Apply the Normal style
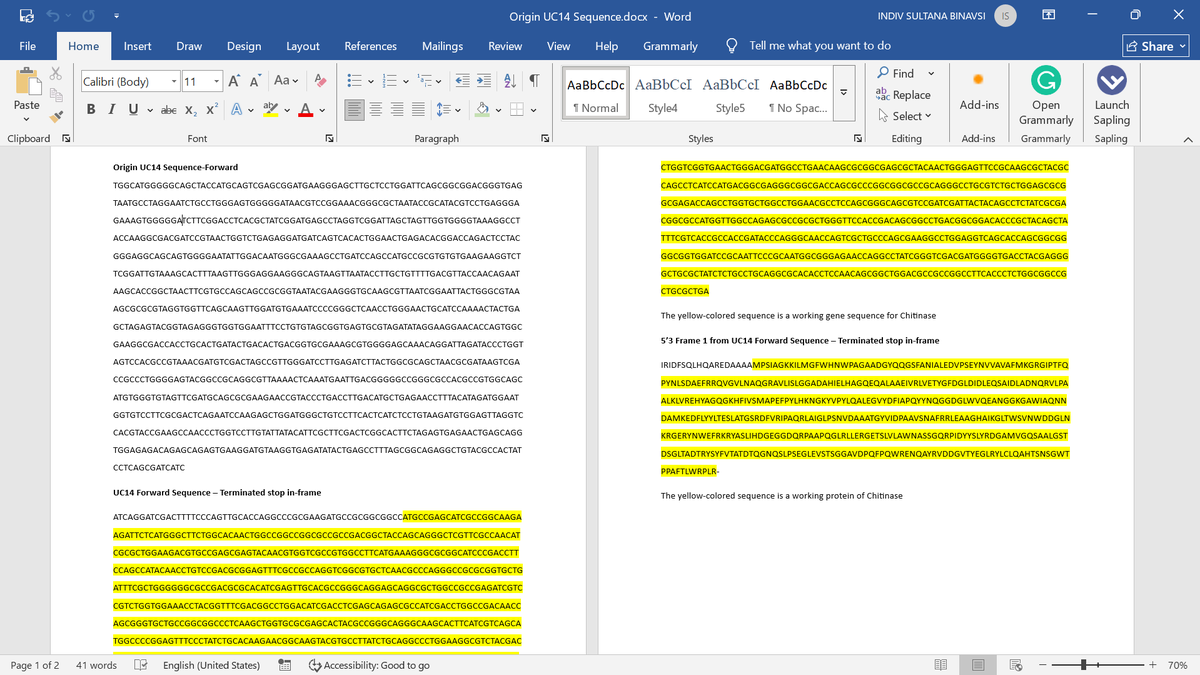1200x675 pixels. tap(594, 92)
